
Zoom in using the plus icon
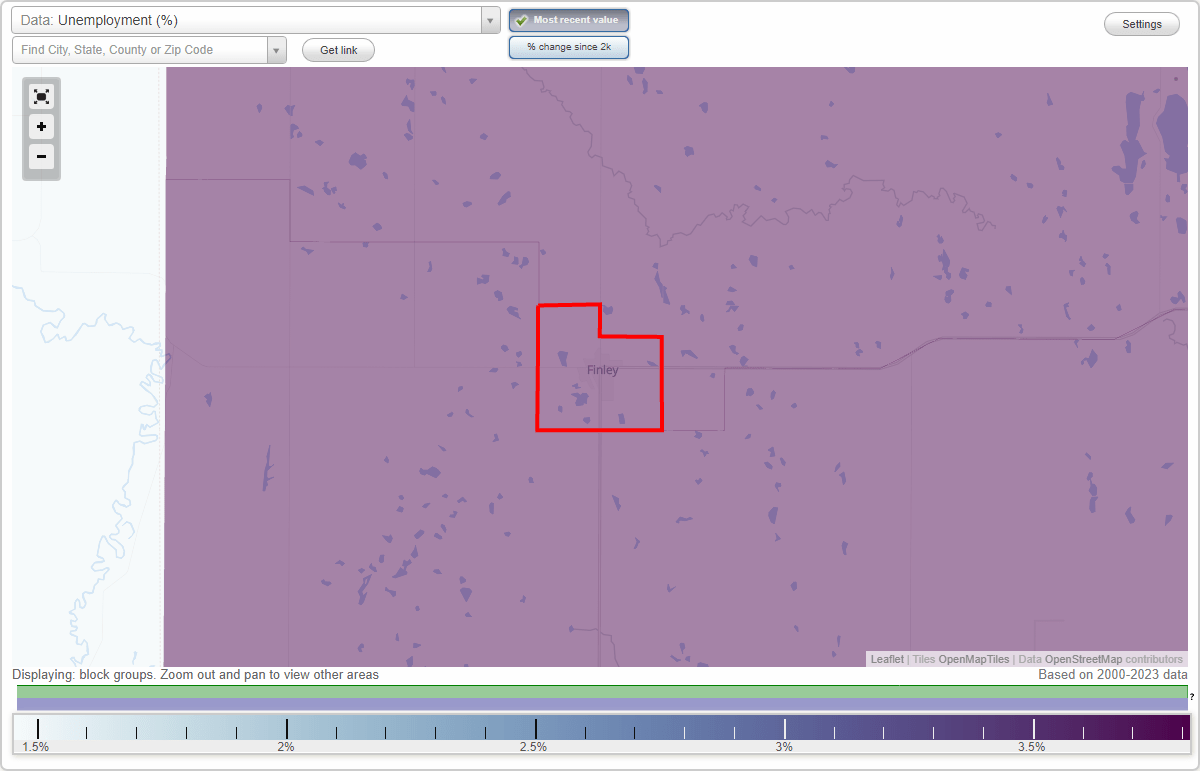click(x=41, y=127)
